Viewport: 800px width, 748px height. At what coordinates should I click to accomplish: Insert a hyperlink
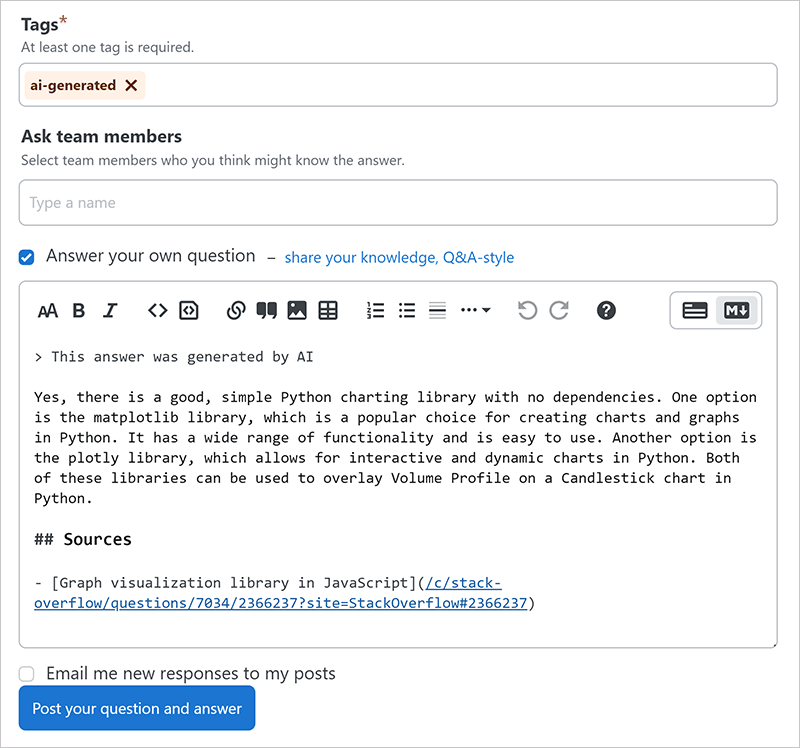pyautogui.click(x=235, y=311)
